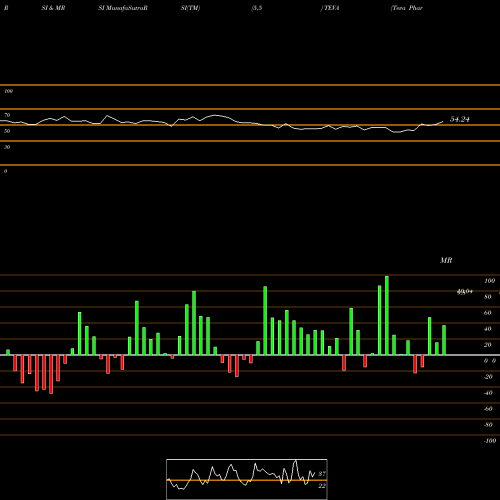Click the 50 level label on RSI axis

tap(7, 131)
